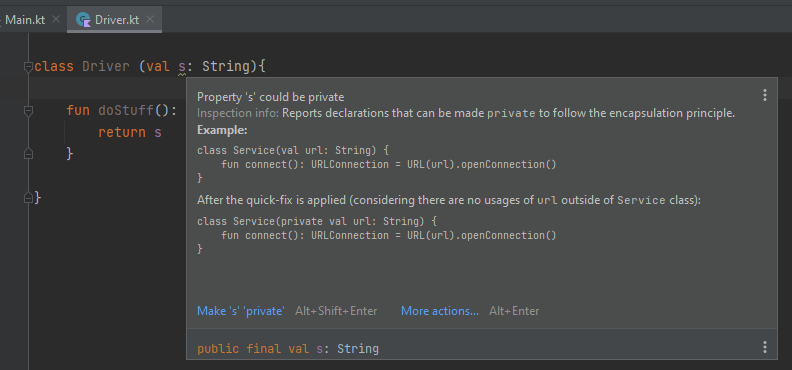Click the 'class' keyword in editor
Image resolution: width=792 pixels, height=370 pixels.
pos(54,67)
